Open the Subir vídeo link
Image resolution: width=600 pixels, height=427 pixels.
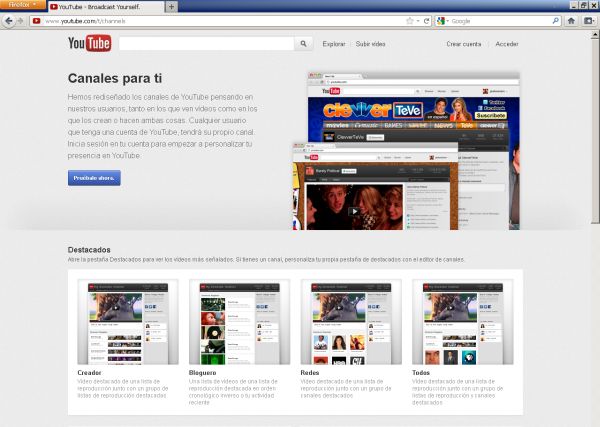pos(370,44)
